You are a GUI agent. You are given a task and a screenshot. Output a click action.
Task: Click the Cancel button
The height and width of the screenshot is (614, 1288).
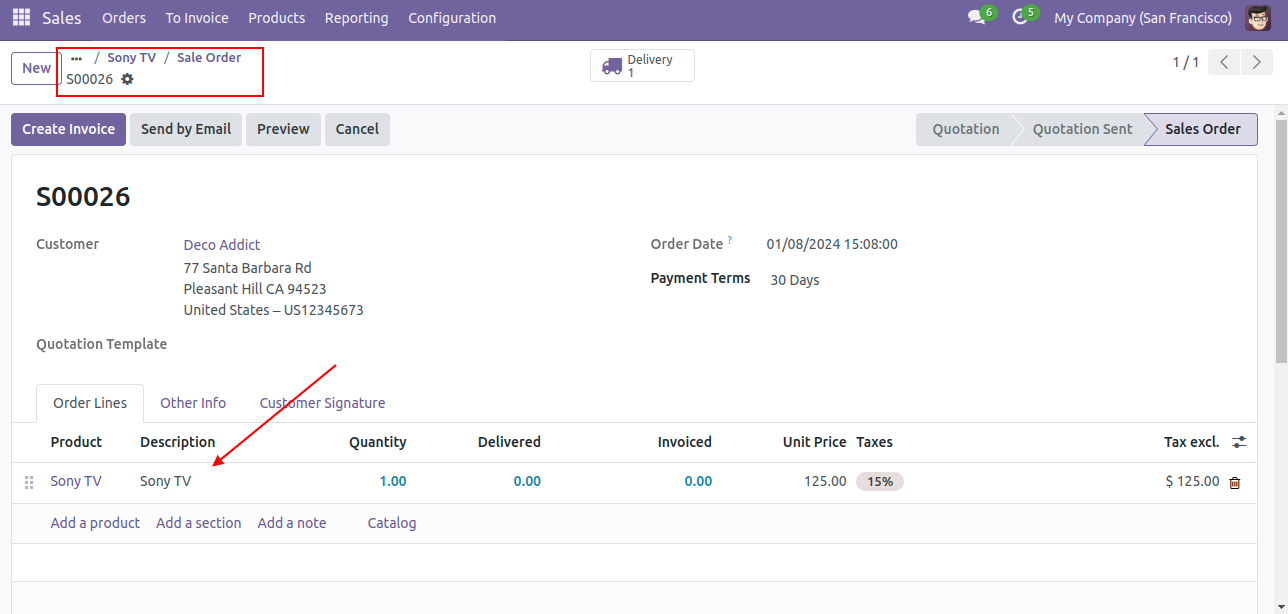click(357, 129)
